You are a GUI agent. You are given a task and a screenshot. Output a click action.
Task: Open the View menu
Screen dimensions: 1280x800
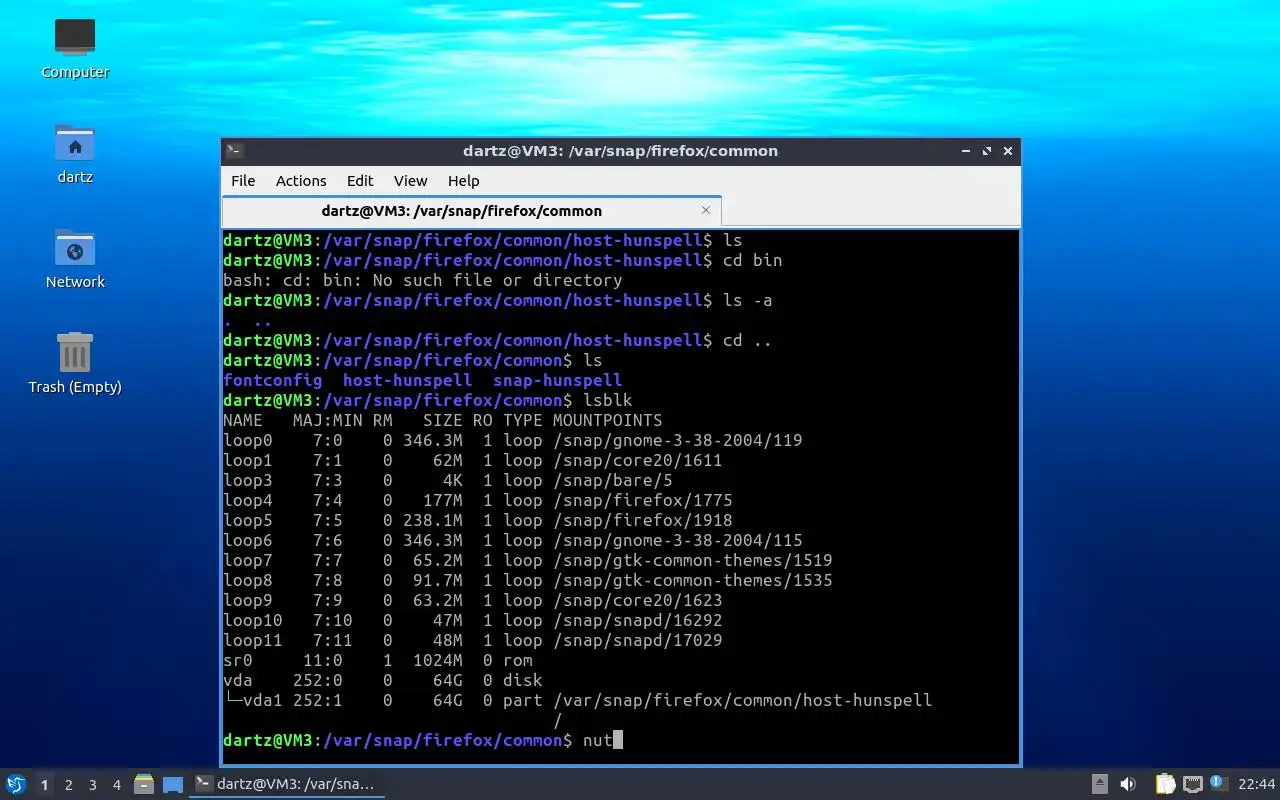pyautogui.click(x=410, y=181)
